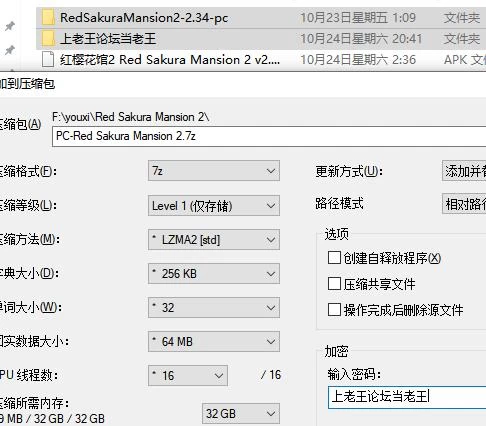This screenshot has height=426, width=486.
Task: Open the 更新方式 update mode dropdown
Action: click(x=464, y=171)
